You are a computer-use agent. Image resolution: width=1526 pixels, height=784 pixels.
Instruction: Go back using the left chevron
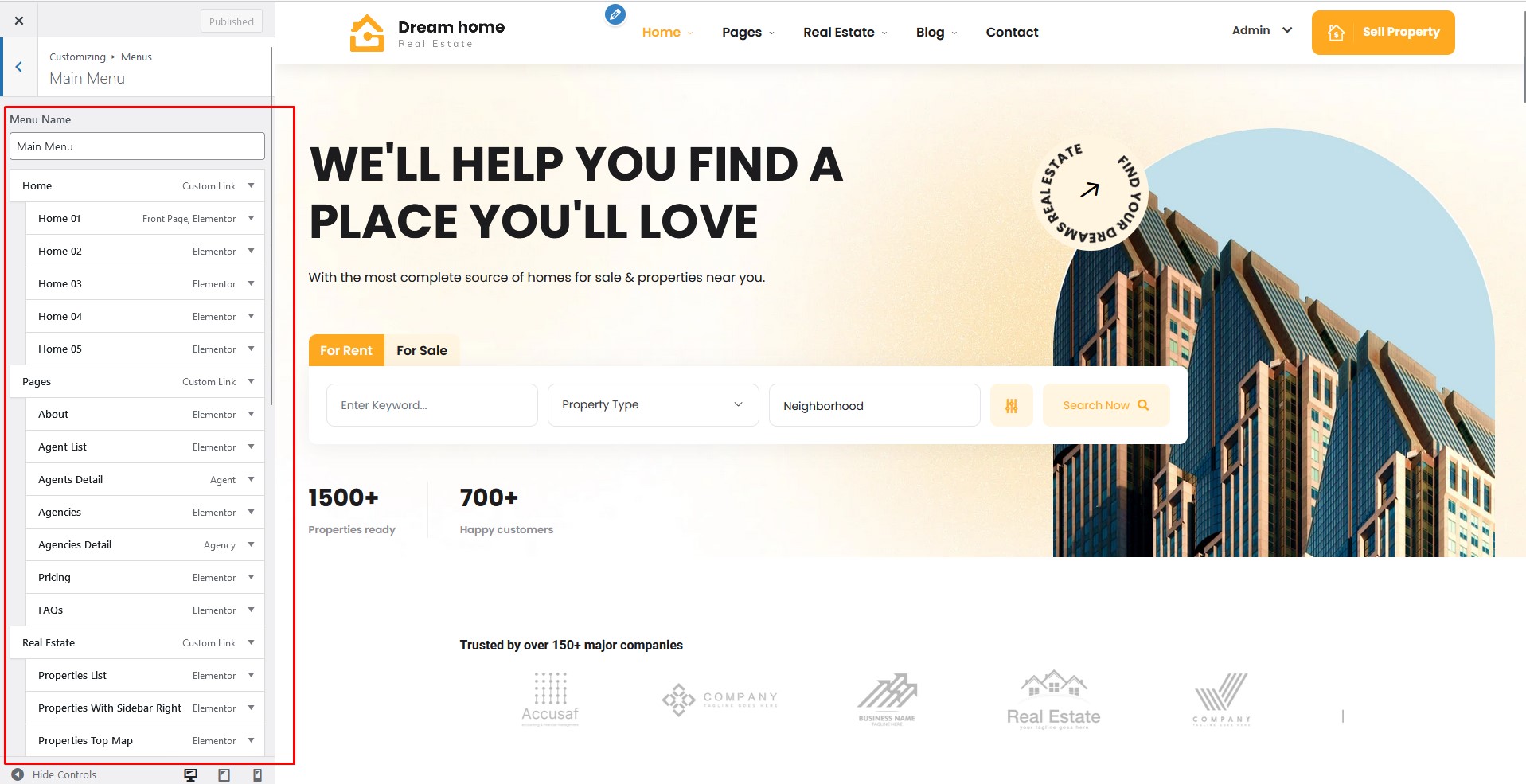pyautogui.click(x=19, y=68)
